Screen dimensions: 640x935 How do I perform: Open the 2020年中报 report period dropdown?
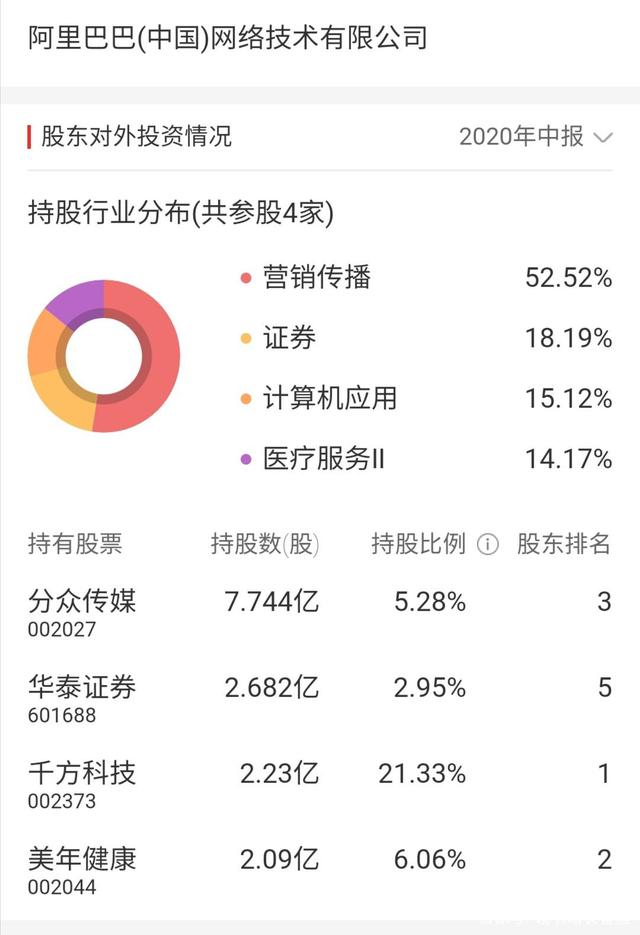coord(536,137)
